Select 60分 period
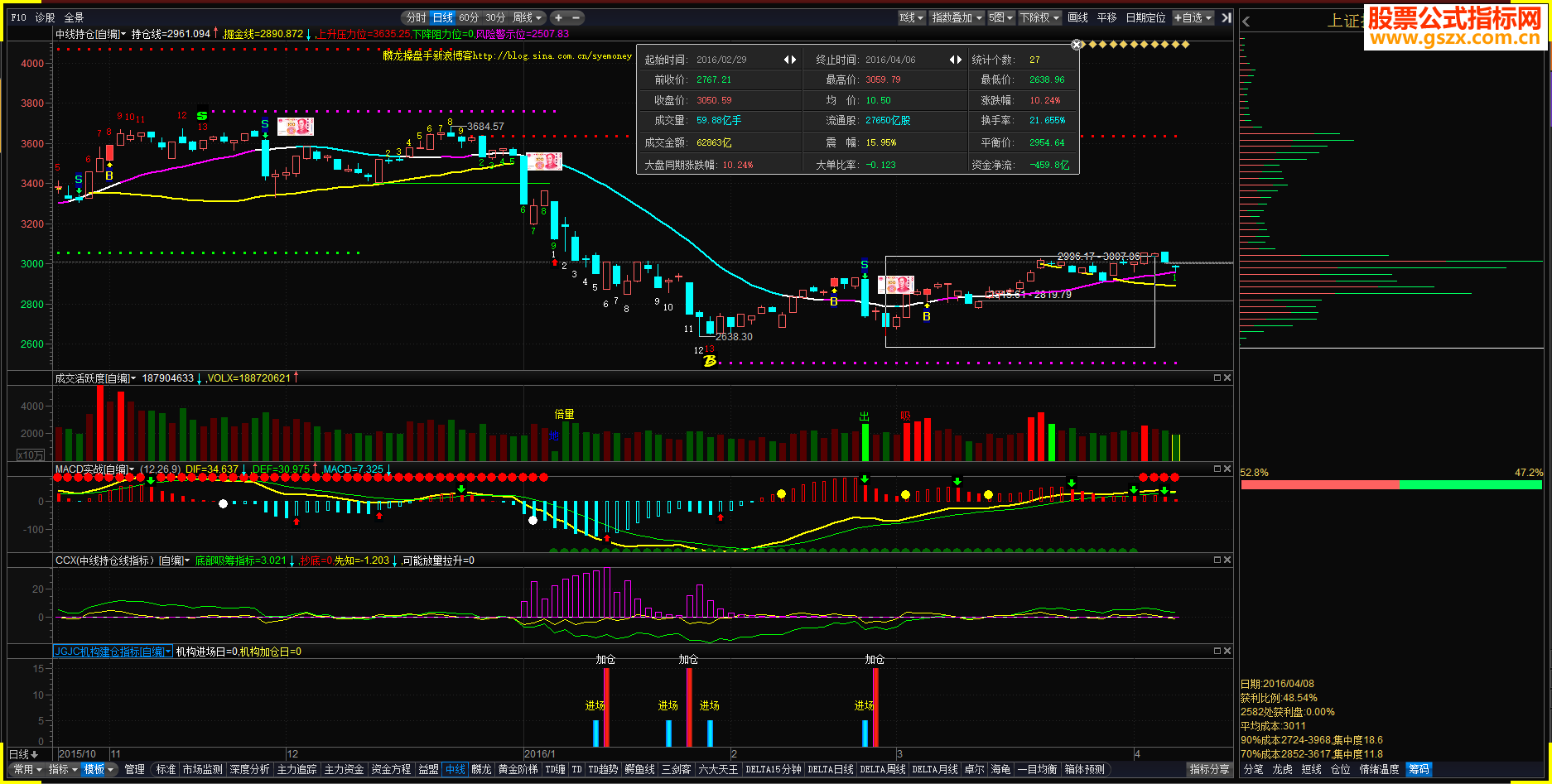The image size is (1552, 784). (x=469, y=17)
